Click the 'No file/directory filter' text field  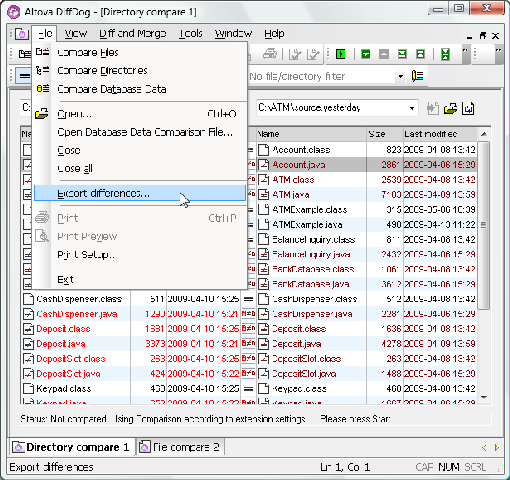322,77
